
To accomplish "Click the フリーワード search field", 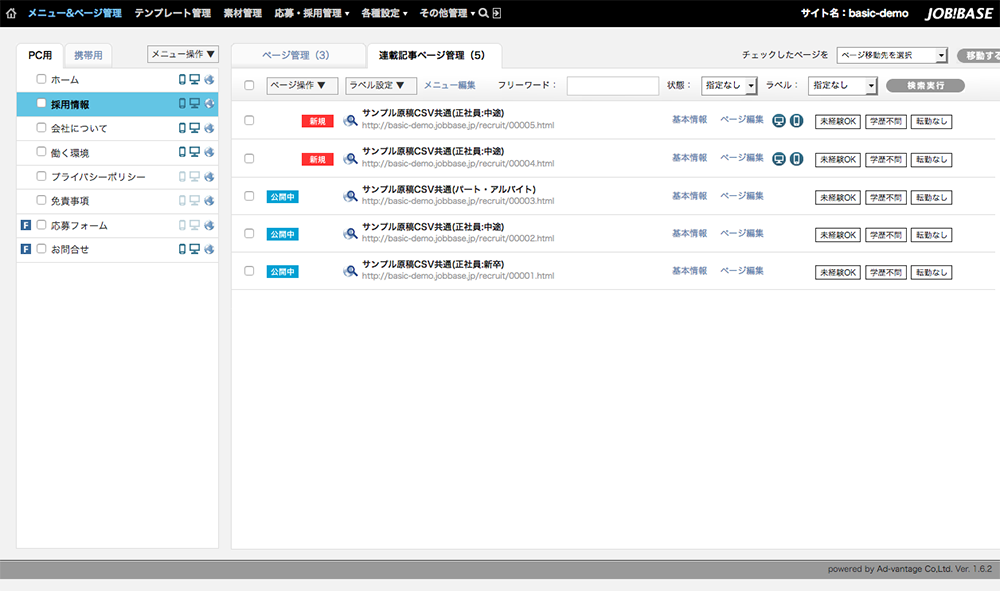I will click(x=612, y=85).
